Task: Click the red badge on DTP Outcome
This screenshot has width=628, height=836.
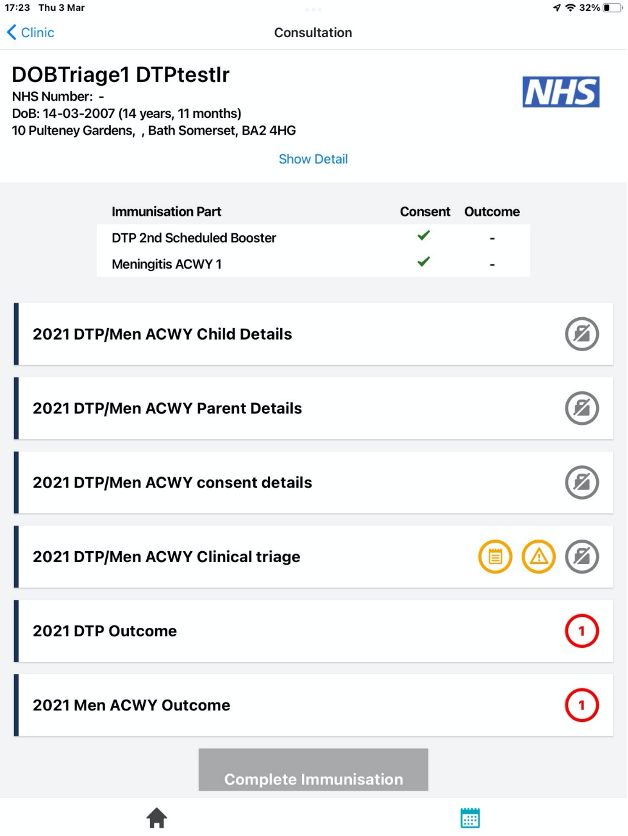Action: click(x=581, y=631)
